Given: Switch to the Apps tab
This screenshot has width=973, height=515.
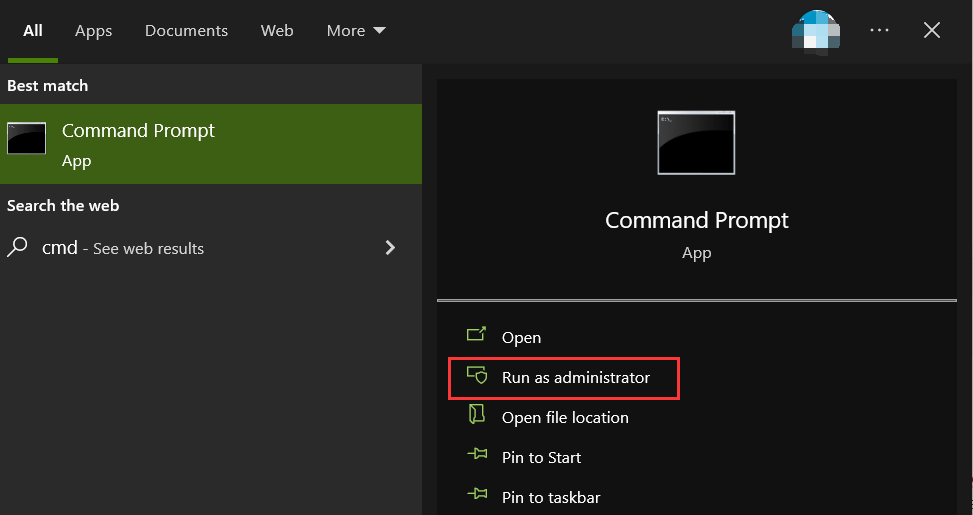Looking at the screenshot, I should click(94, 30).
